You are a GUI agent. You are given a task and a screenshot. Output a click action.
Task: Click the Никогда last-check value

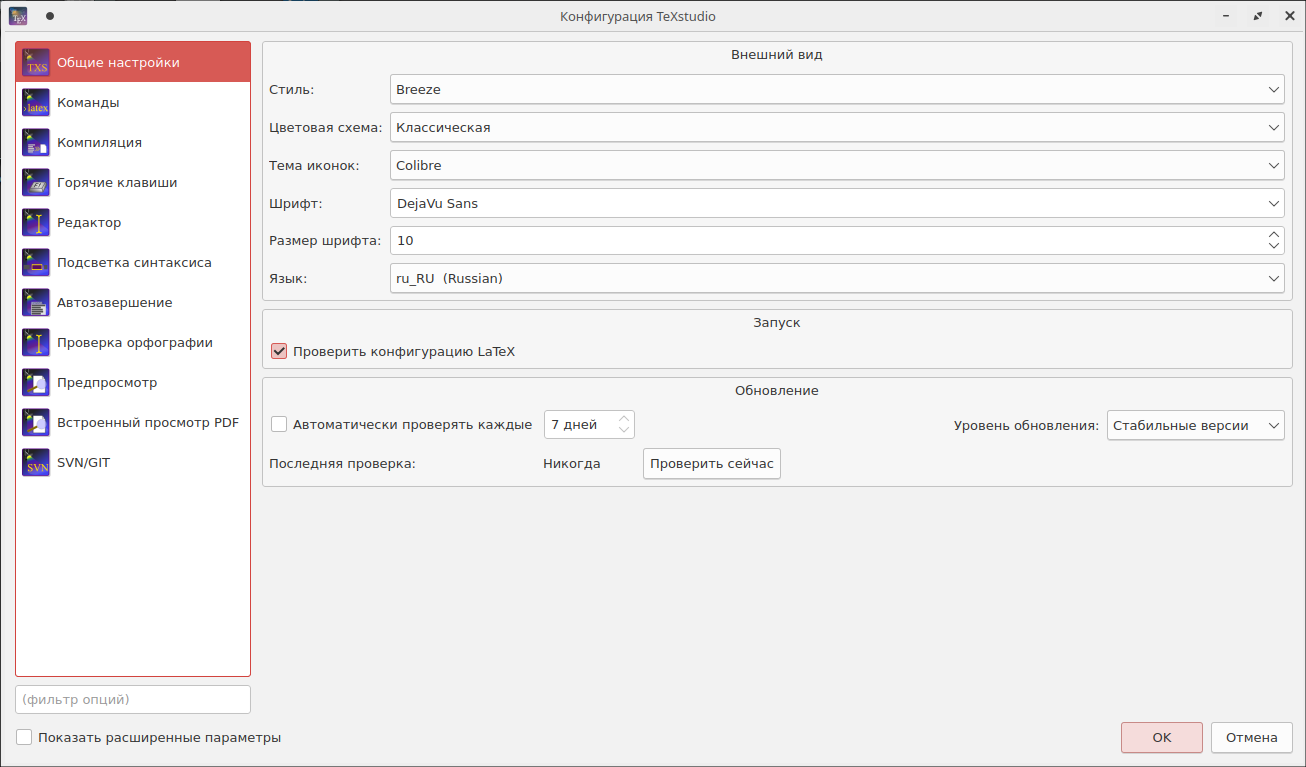[x=572, y=463]
